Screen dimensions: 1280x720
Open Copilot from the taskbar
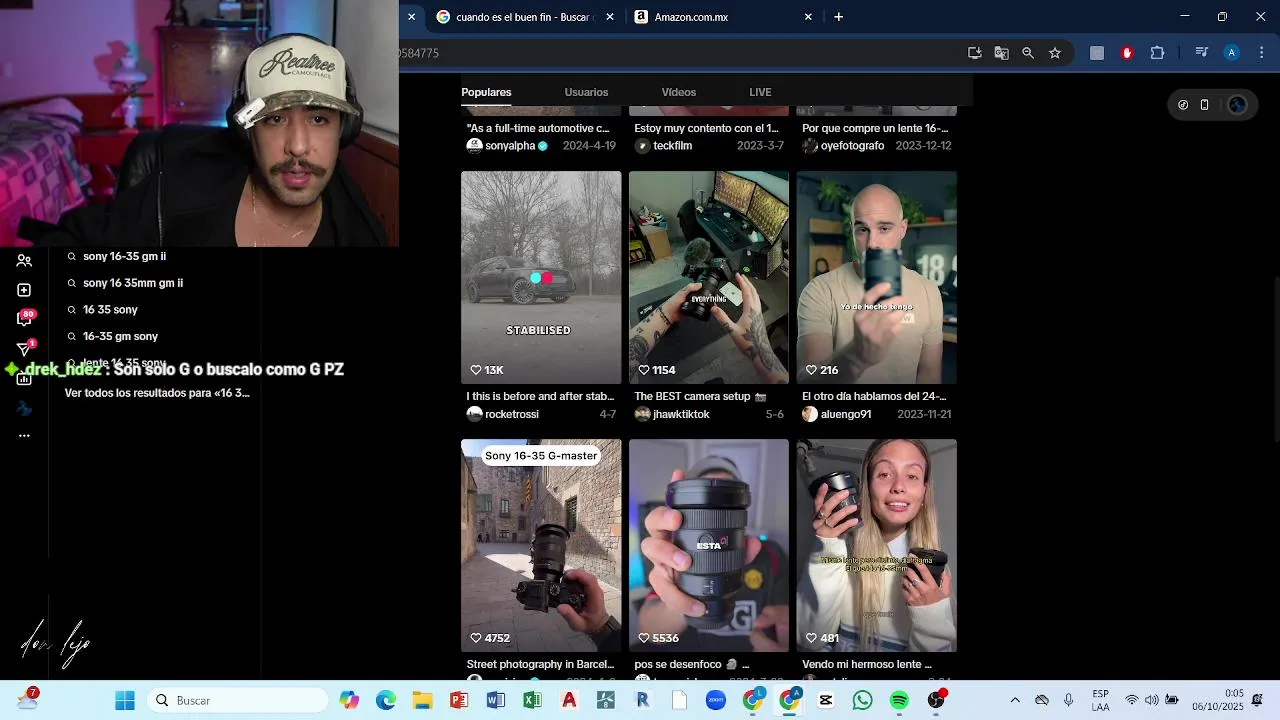349,700
